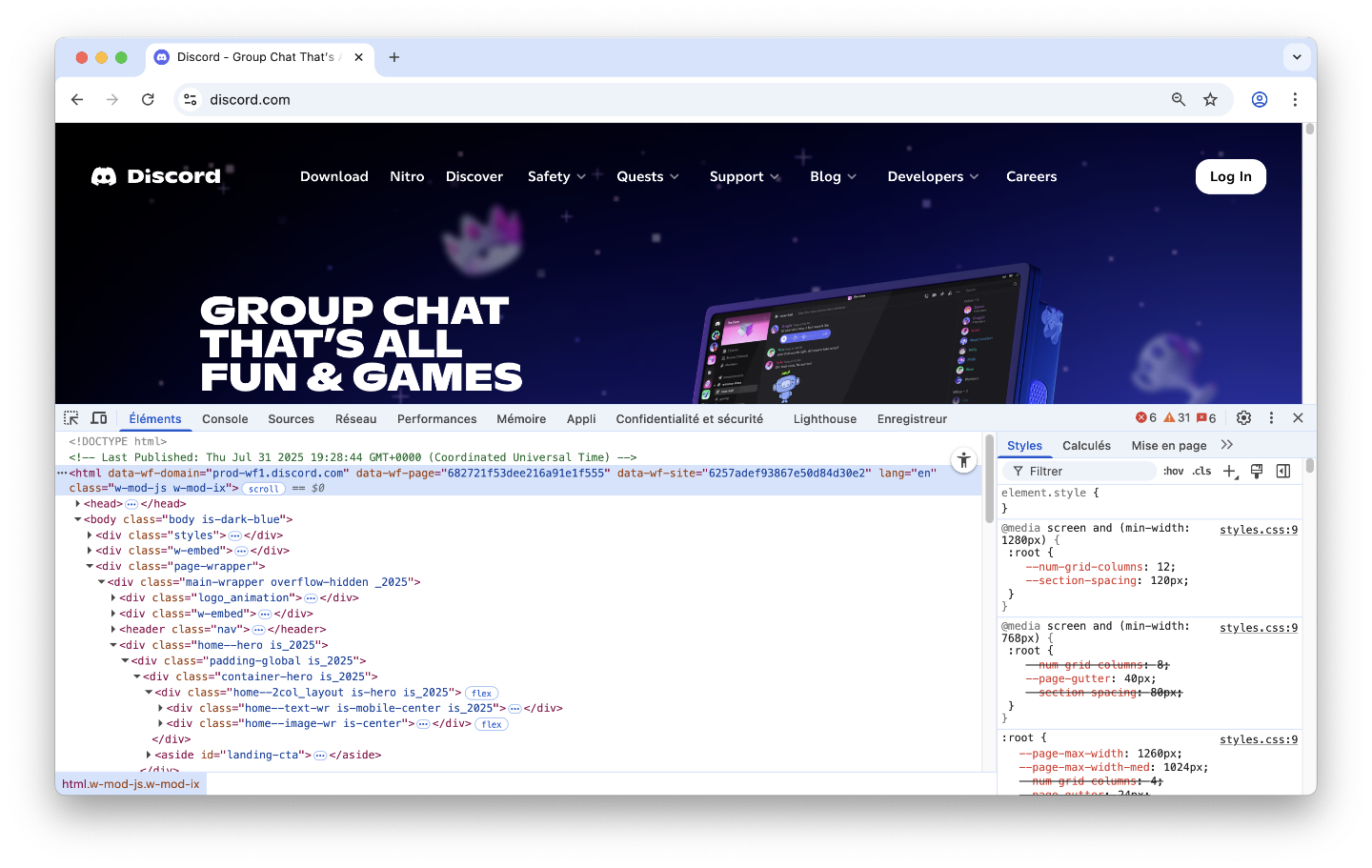Screen dimensions: 1372x868
Task: Switch to the Sources tab
Action: tap(292, 419)
